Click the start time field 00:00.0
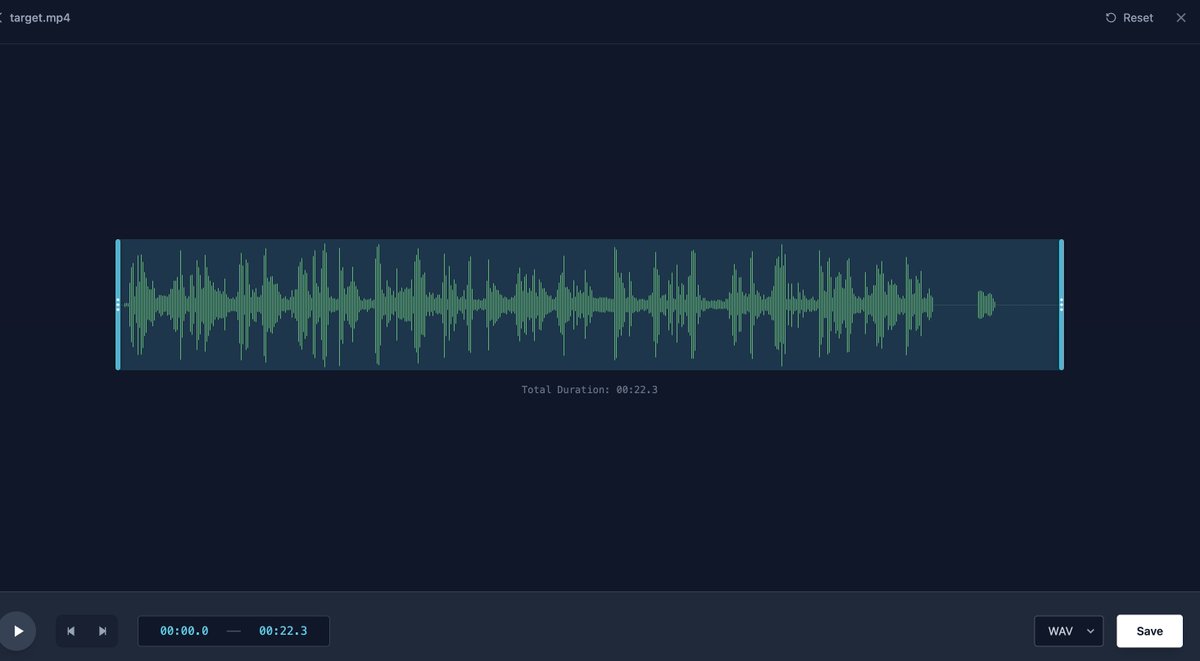 point(184,631)
